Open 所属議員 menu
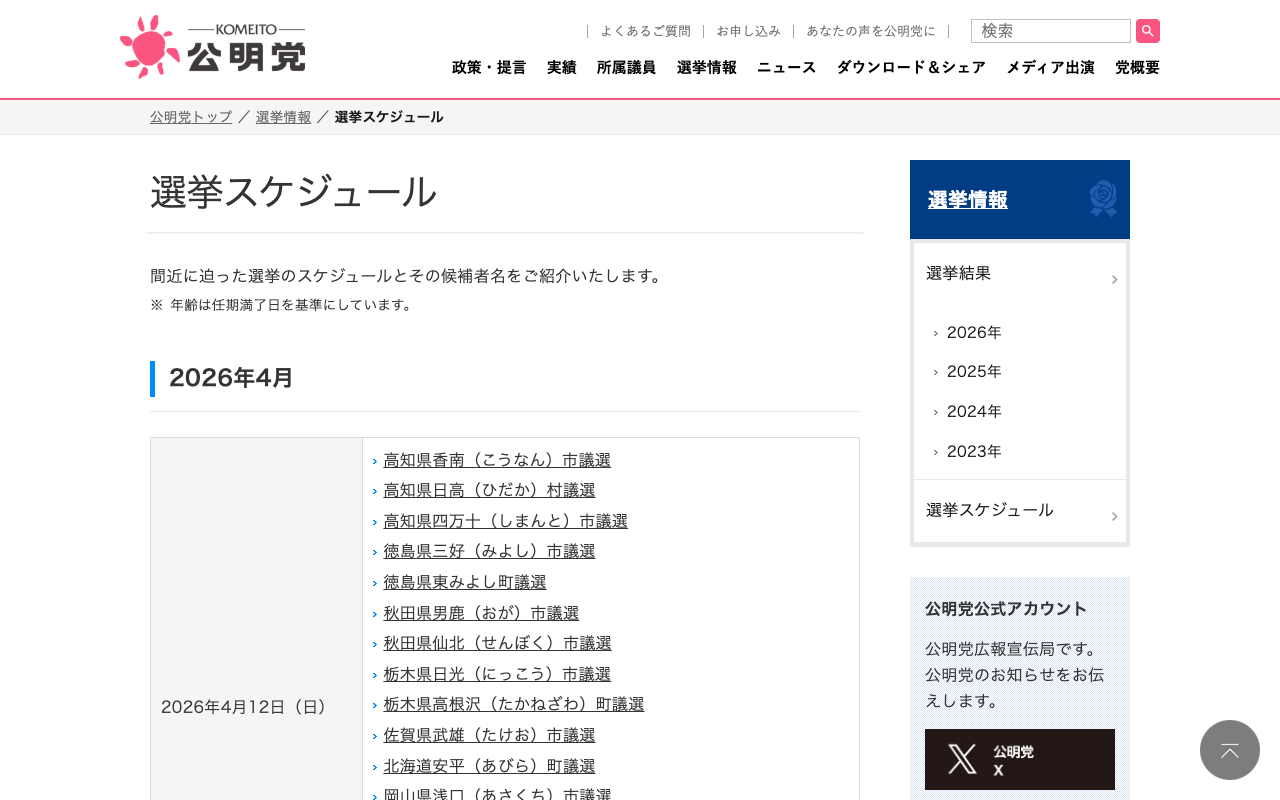This screenshot has width=1280, height=800. pyautogui.click(x=627, y=68)
